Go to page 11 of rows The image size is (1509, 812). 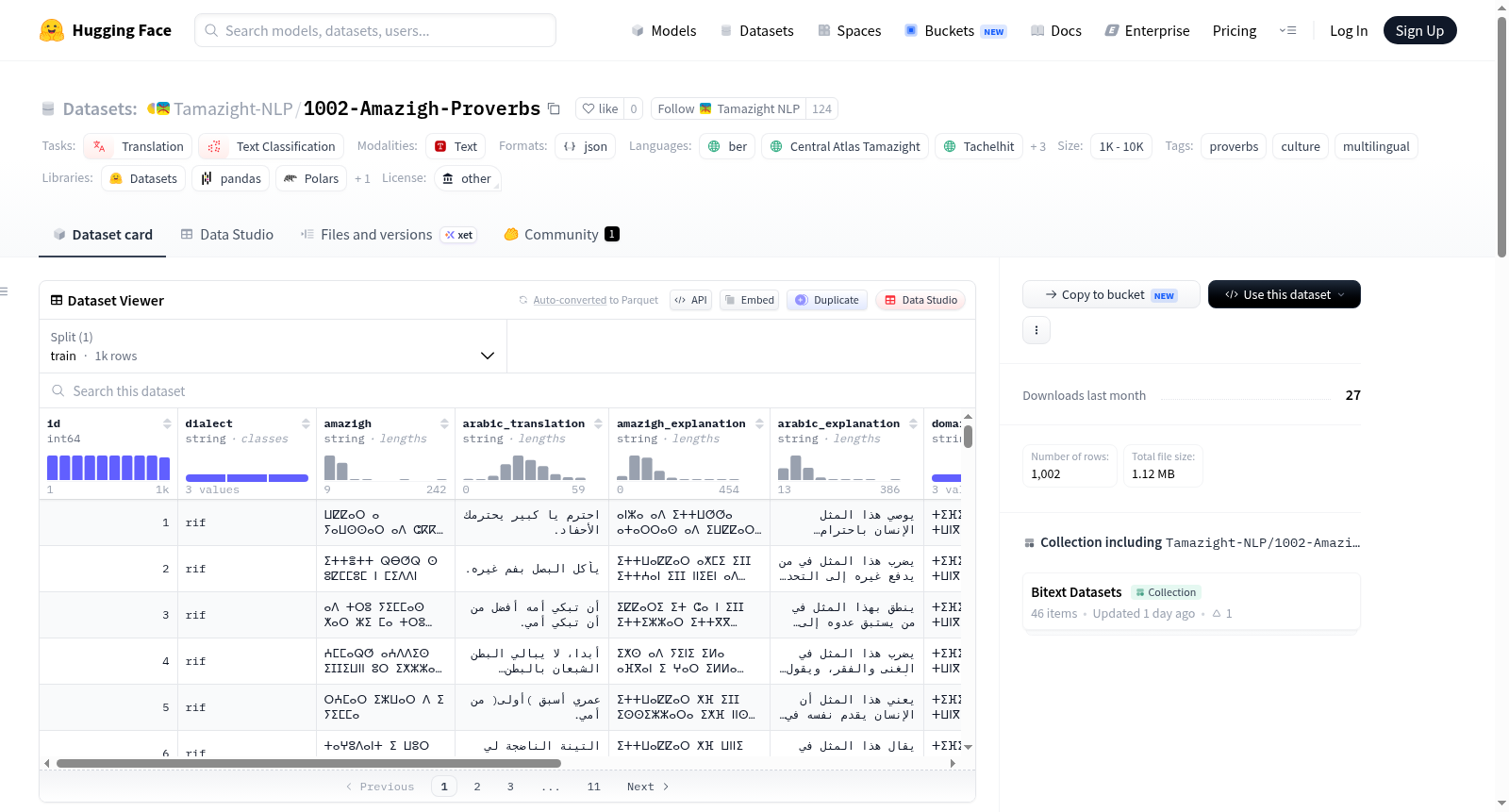(x=593, y=787)
